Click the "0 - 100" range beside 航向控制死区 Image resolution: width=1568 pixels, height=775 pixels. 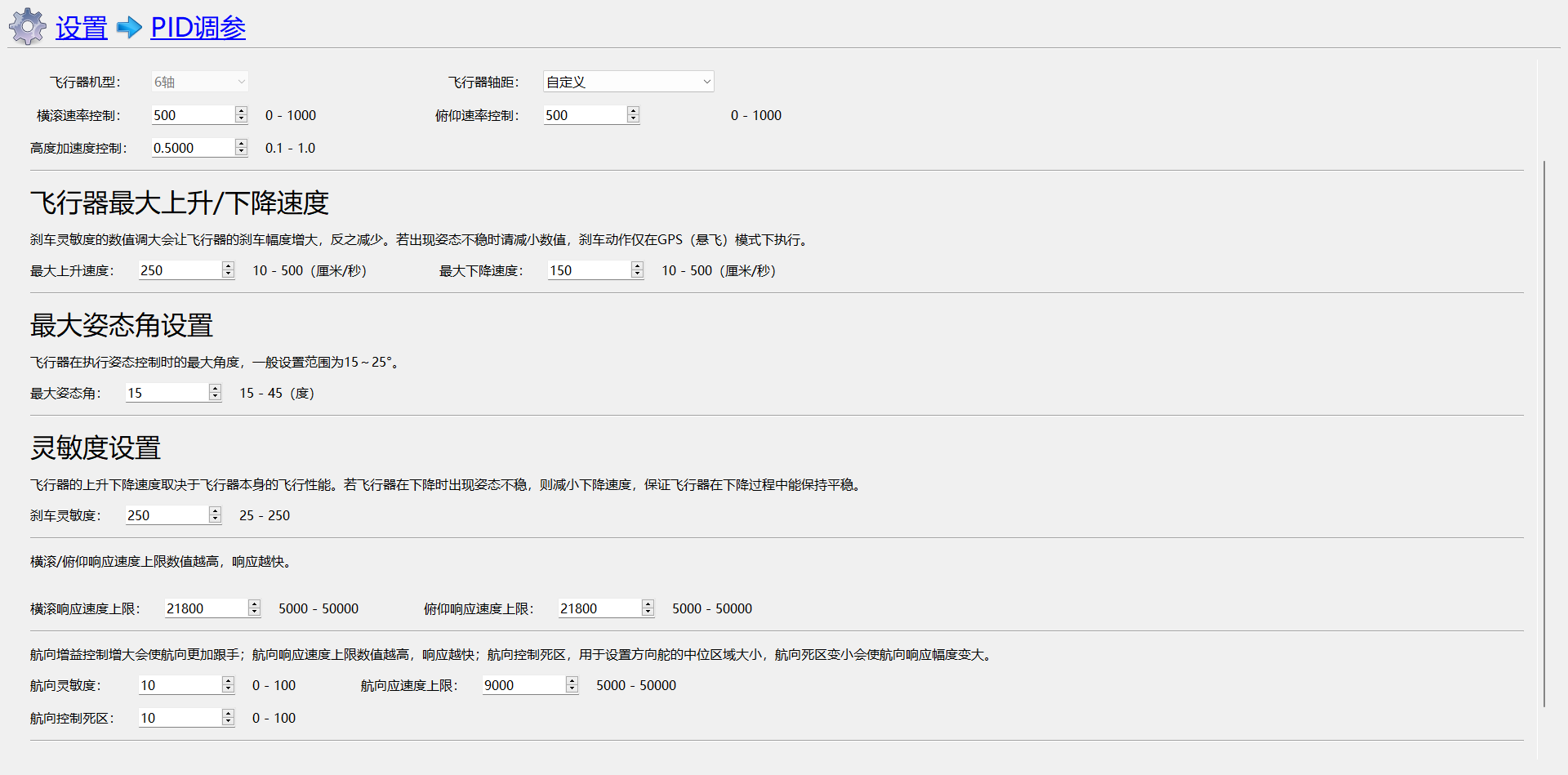tap(274, 718)
